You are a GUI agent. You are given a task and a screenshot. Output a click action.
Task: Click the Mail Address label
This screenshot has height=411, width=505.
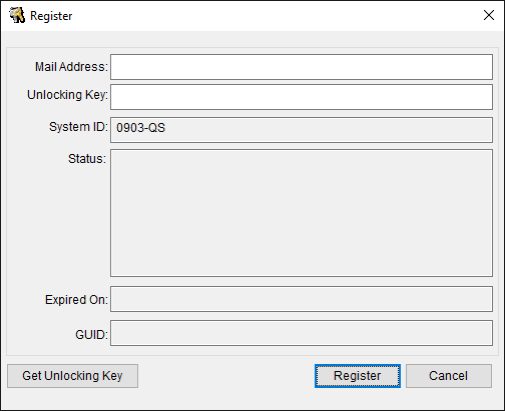pos(71,67)
